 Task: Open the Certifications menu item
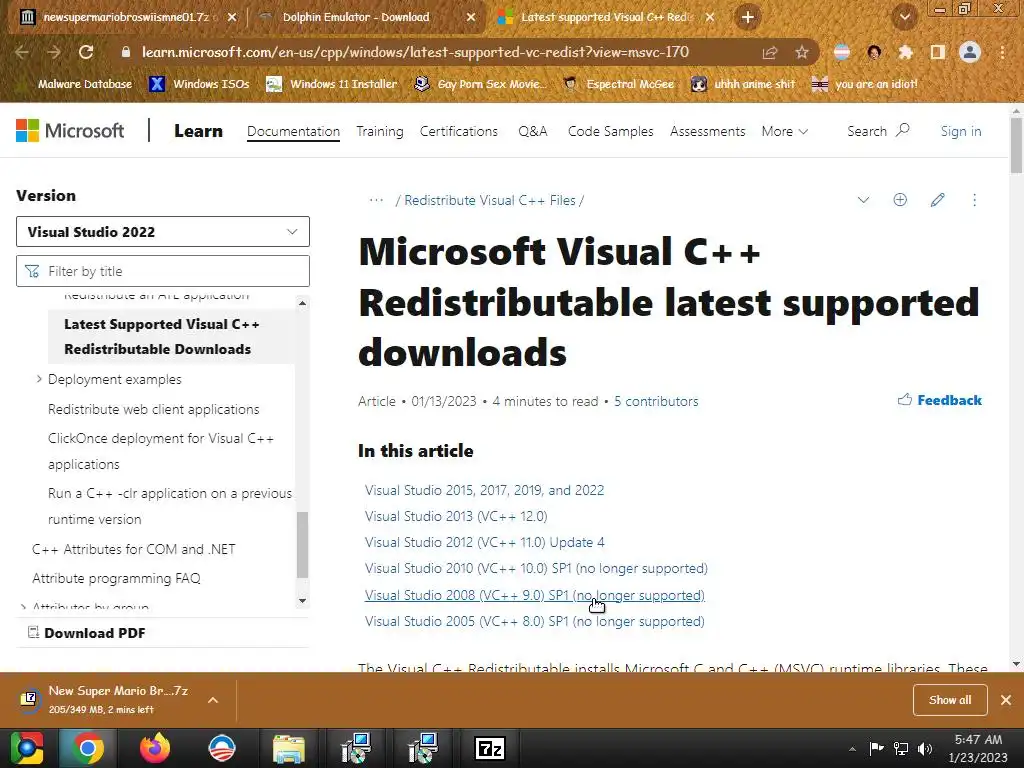[458, 131]
